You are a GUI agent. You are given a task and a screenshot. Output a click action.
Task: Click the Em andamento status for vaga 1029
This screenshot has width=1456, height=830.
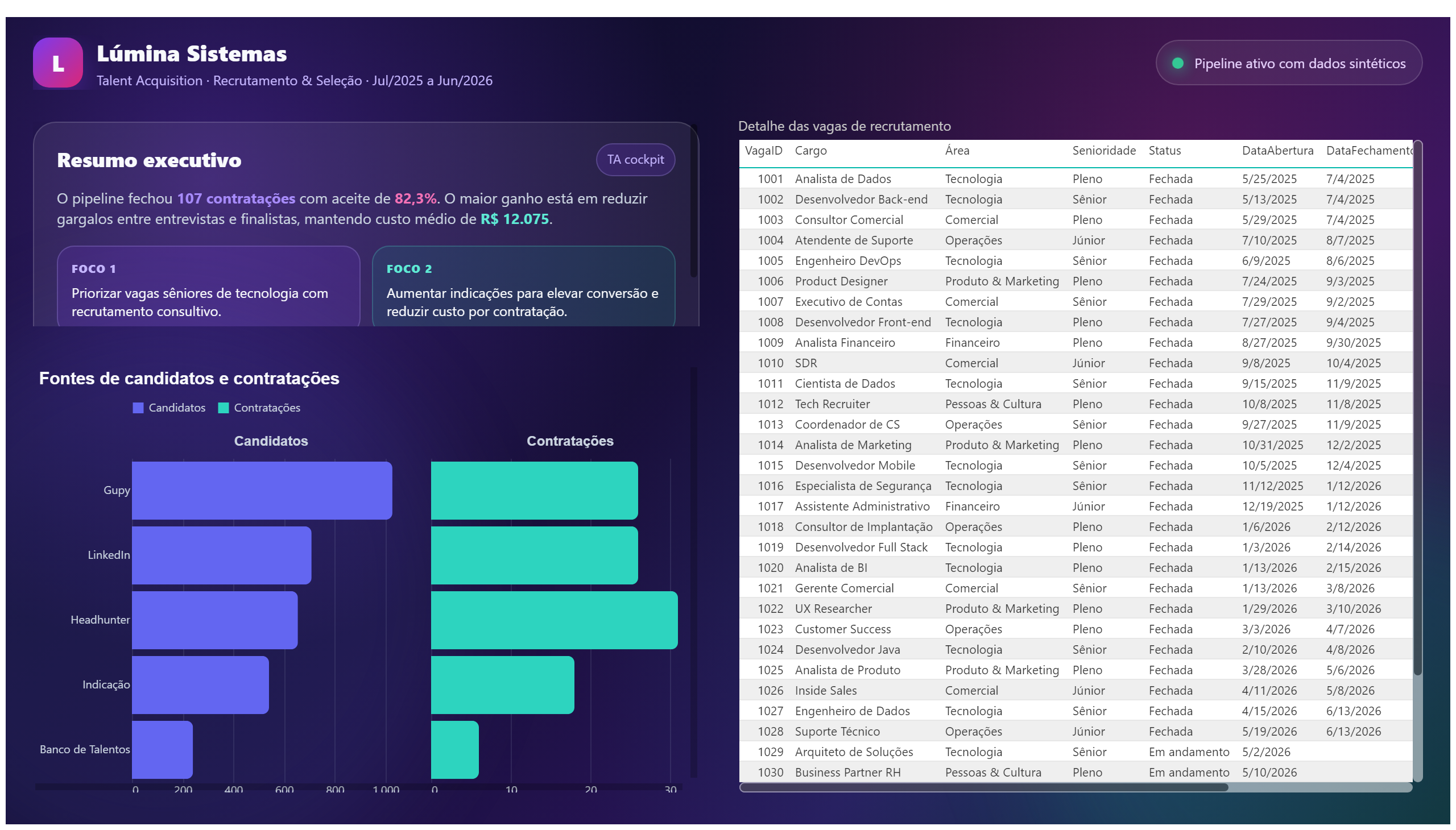tap(1189, 753)
